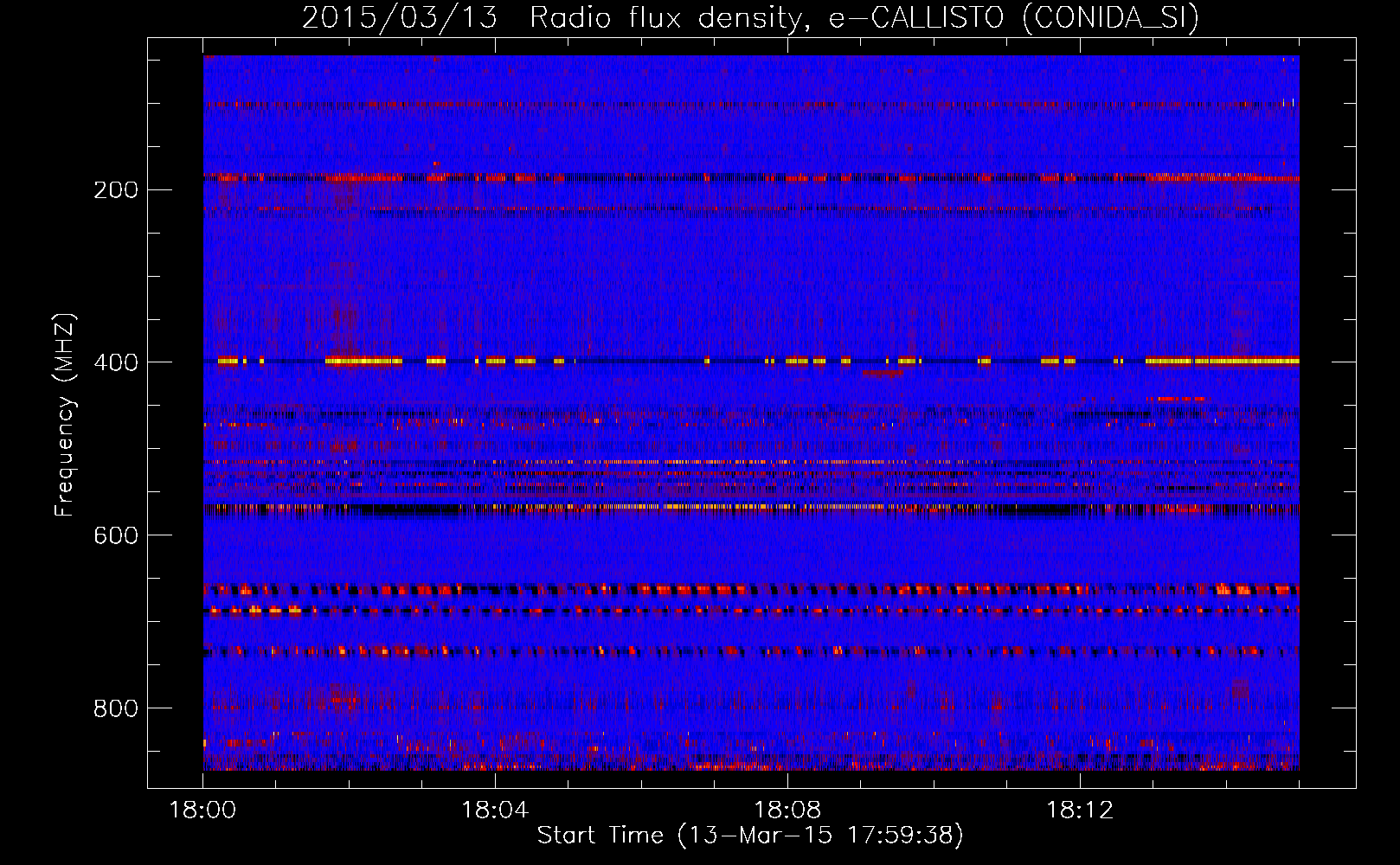Select the 'Frequency (MHZ)' axis label
Image resolution: width=1400 pixels, height=865 pixels.
pyautogui.click(x=65, y=414)
